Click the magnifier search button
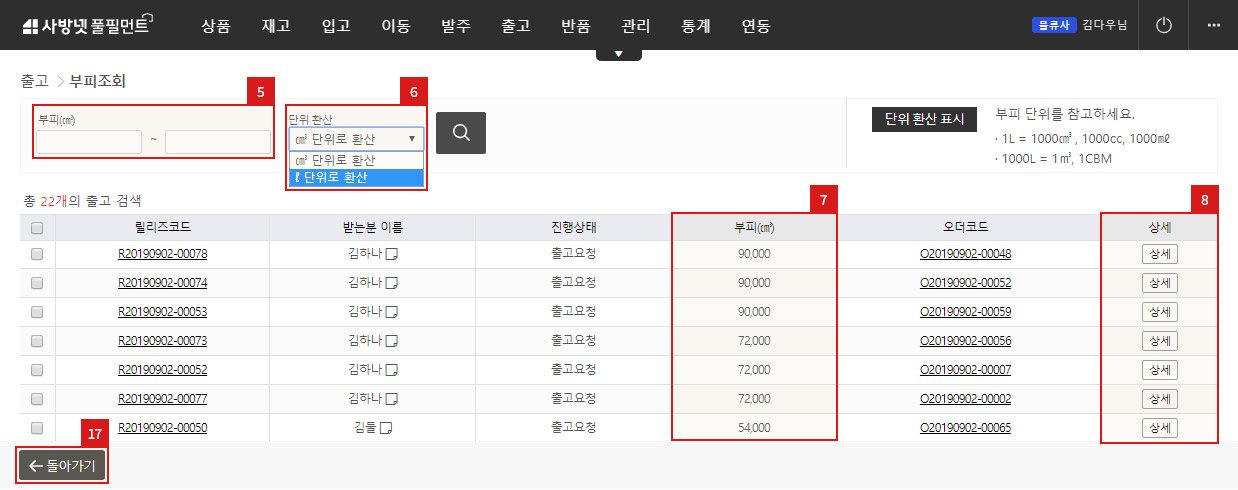Viewport: 1238px width, 490px height. [x=460, y=132]
